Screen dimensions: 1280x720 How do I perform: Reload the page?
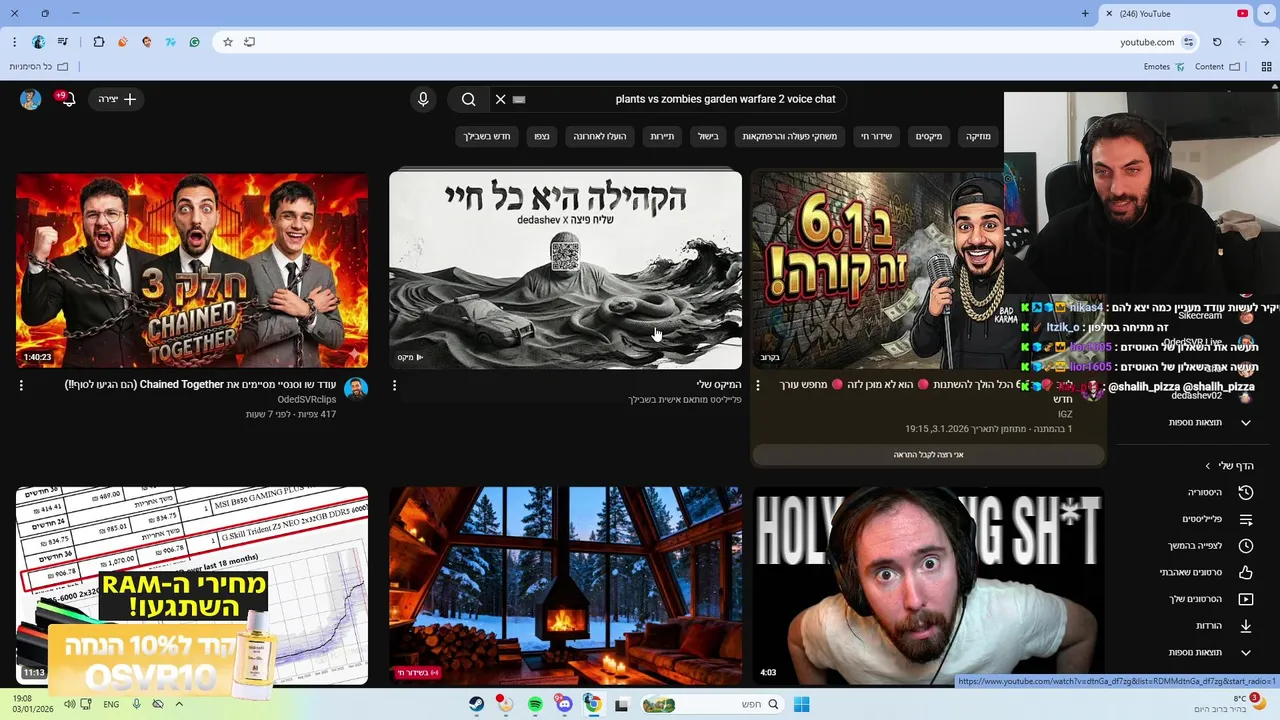pyautogui.click(x=1217, y=42)
